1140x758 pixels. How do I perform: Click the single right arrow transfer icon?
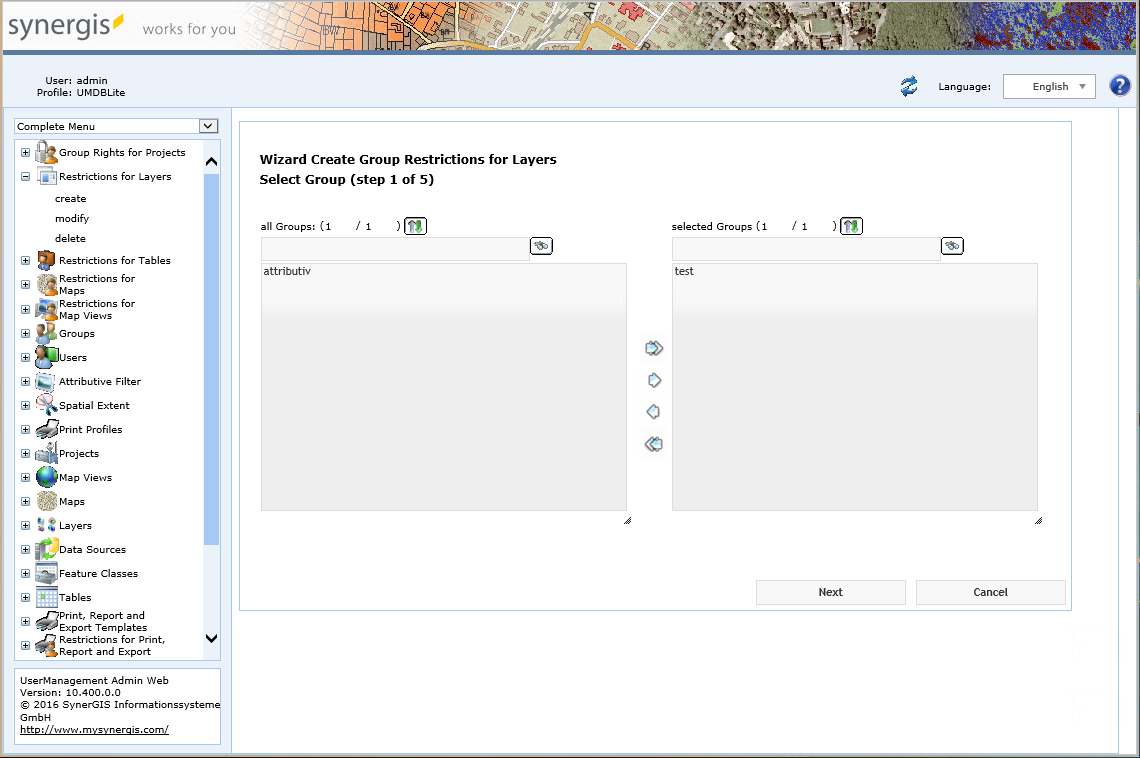(654, 379)
